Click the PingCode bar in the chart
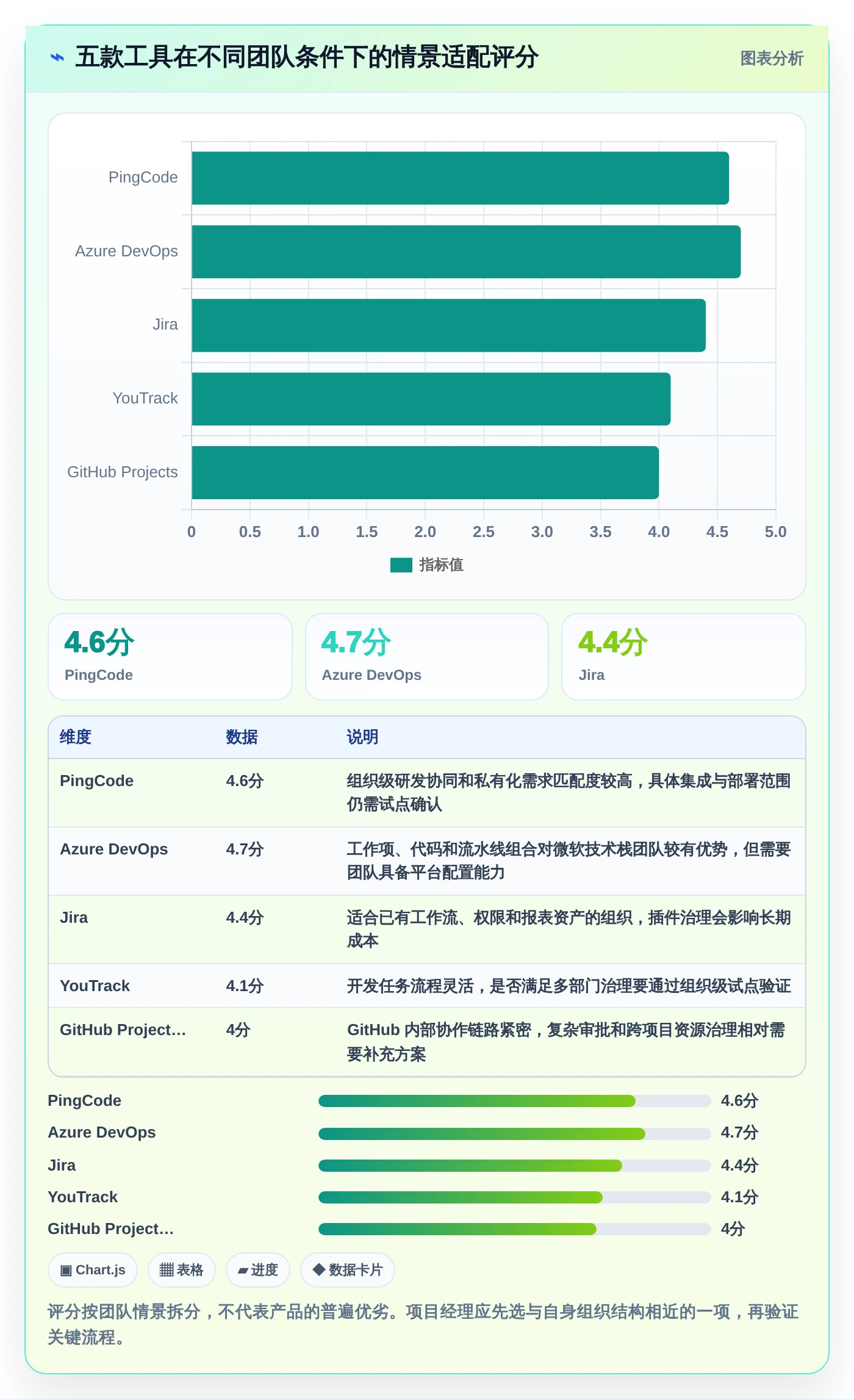The width and height of the screenshot is (854, 1400). tap(461, 178)
